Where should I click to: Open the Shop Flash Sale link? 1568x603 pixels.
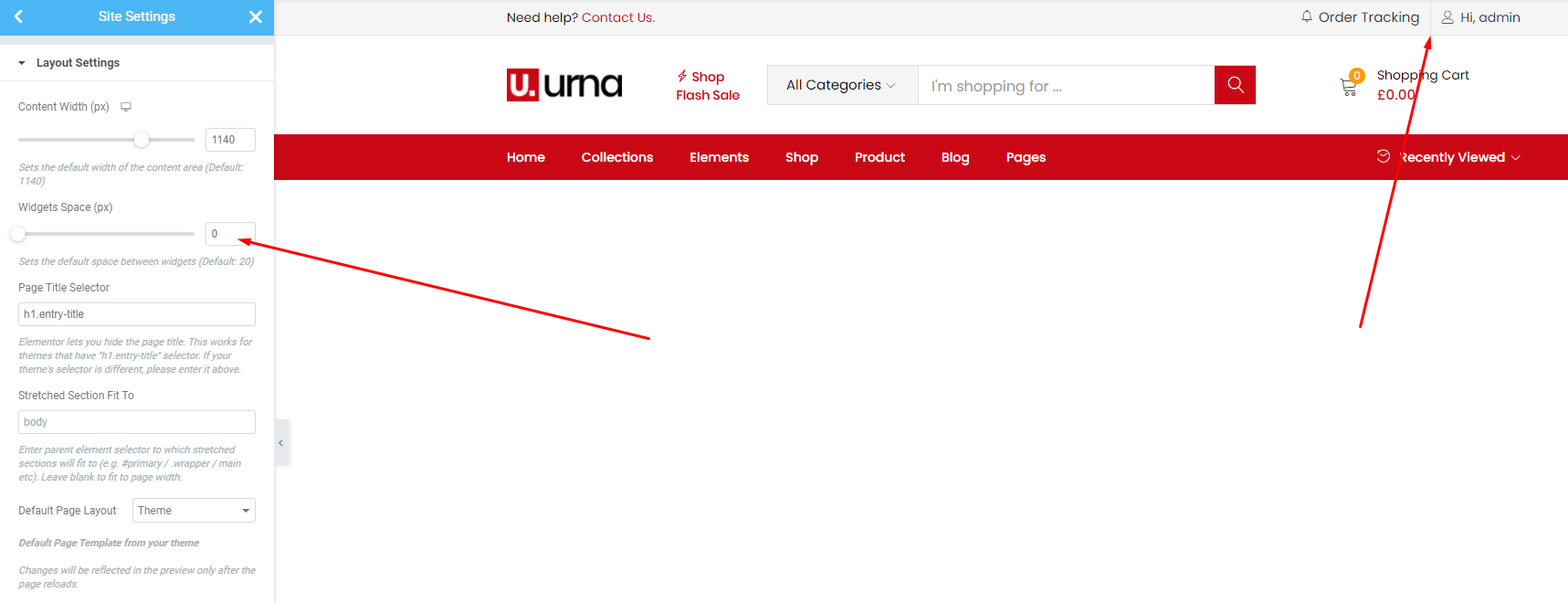pyautogui.click(x=708, y=86)
